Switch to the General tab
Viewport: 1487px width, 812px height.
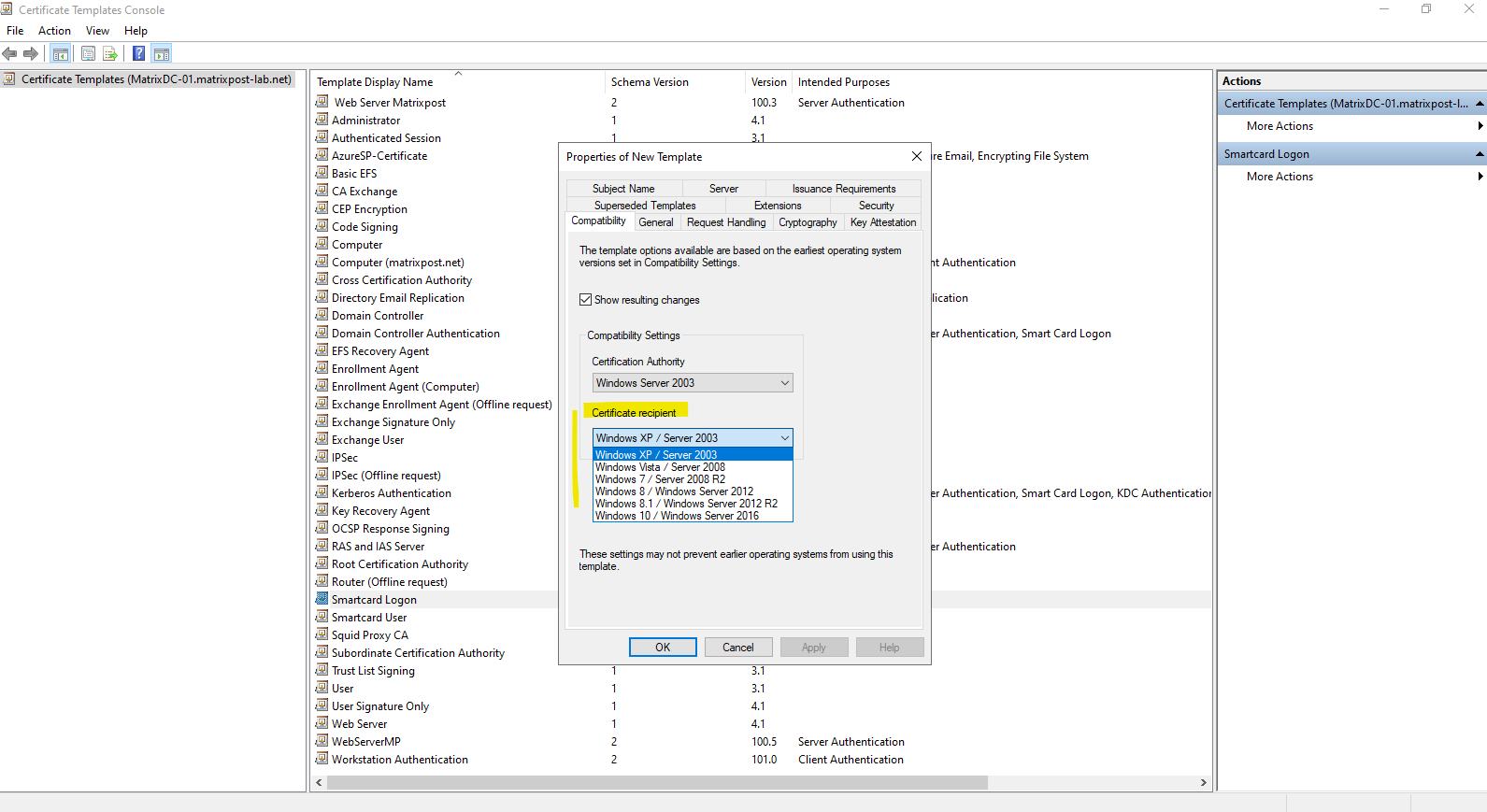pos(656,222)
